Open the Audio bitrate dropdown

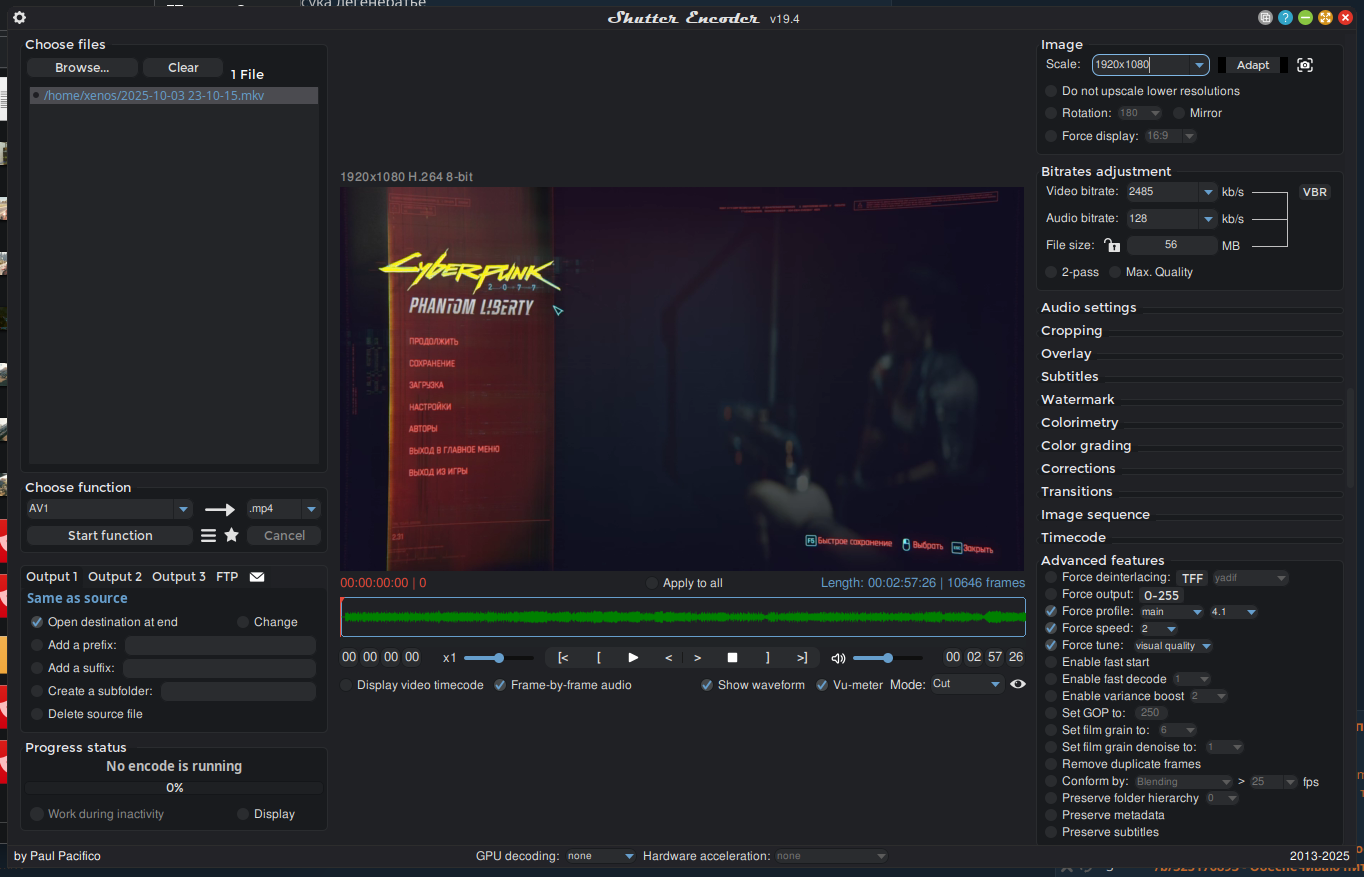tap(1208, 218)
